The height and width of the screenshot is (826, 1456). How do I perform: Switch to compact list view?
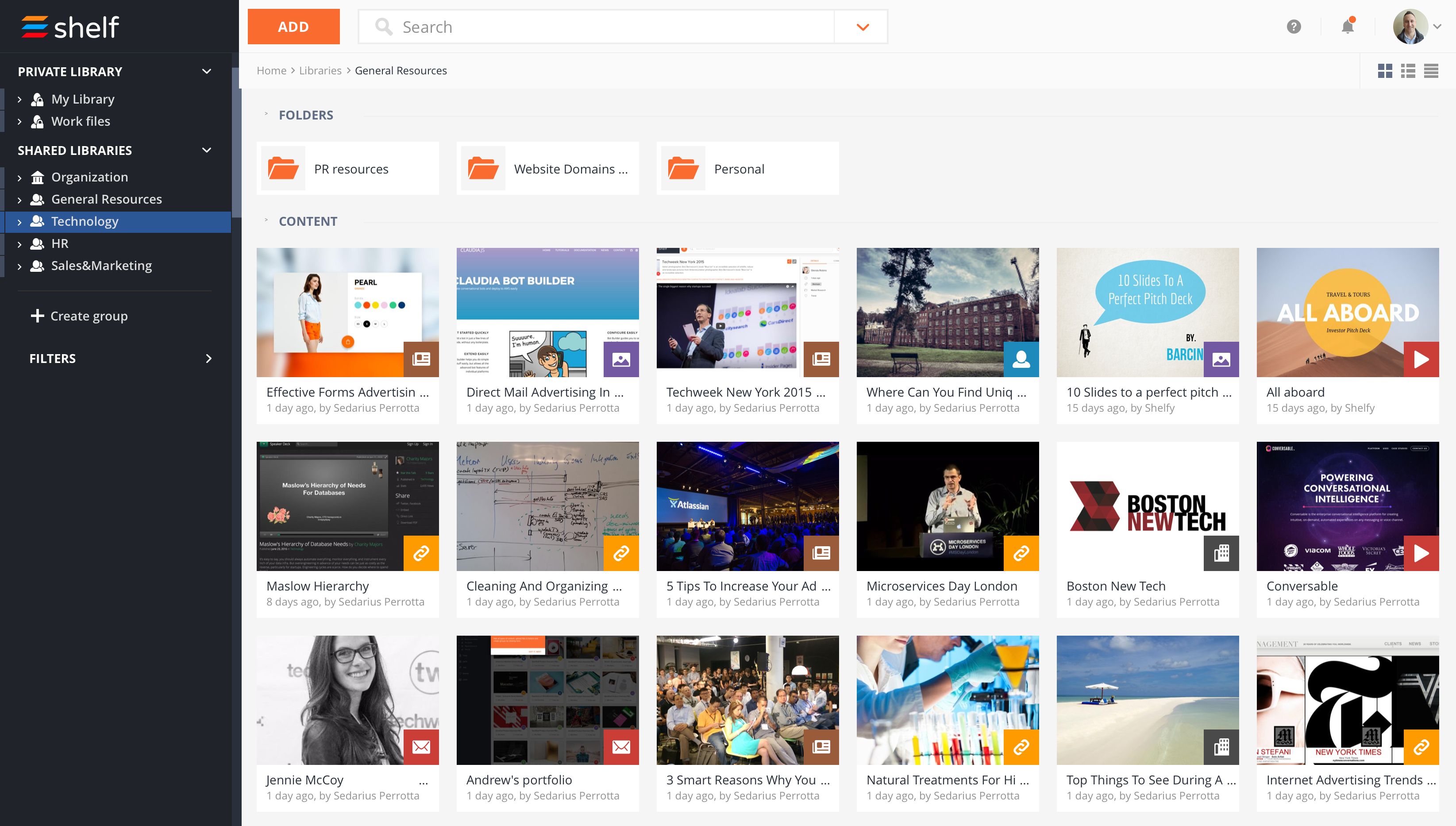1430,71
